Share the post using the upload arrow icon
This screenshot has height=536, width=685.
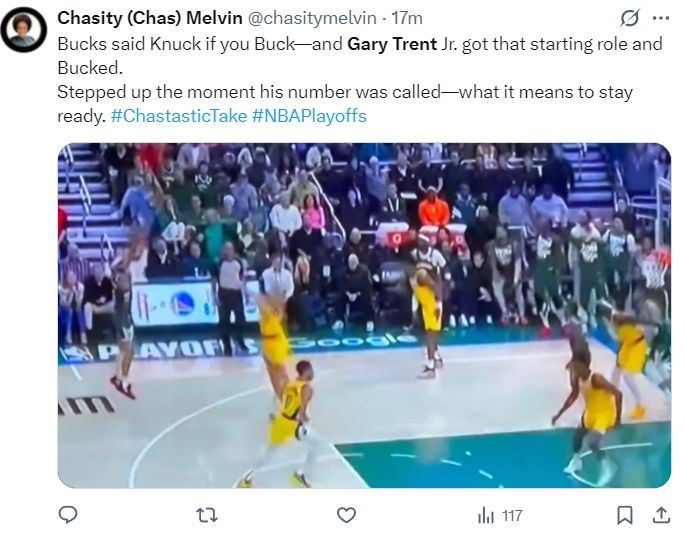(660, 515)
